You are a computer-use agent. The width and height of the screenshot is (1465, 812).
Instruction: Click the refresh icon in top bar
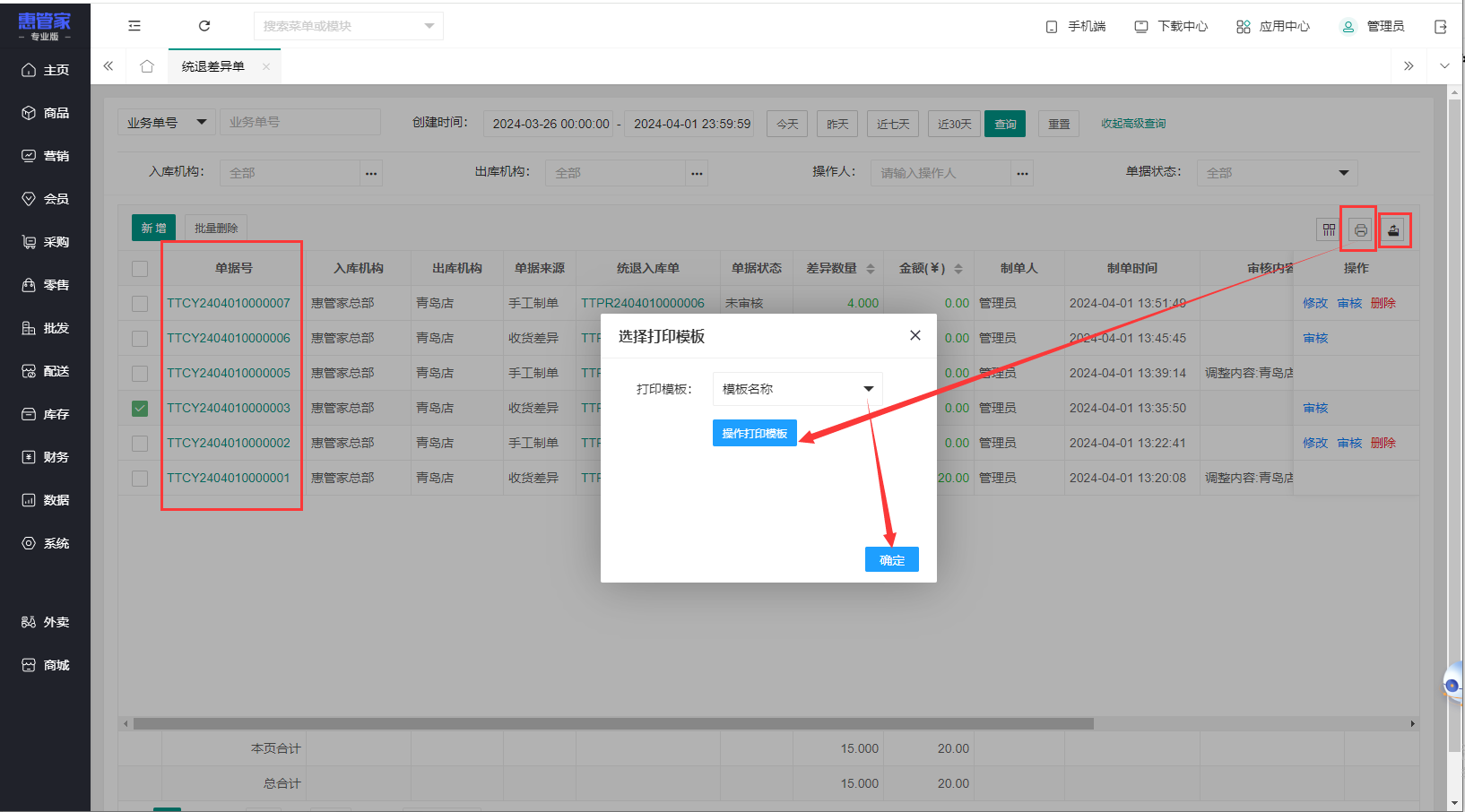pos(204,26)
